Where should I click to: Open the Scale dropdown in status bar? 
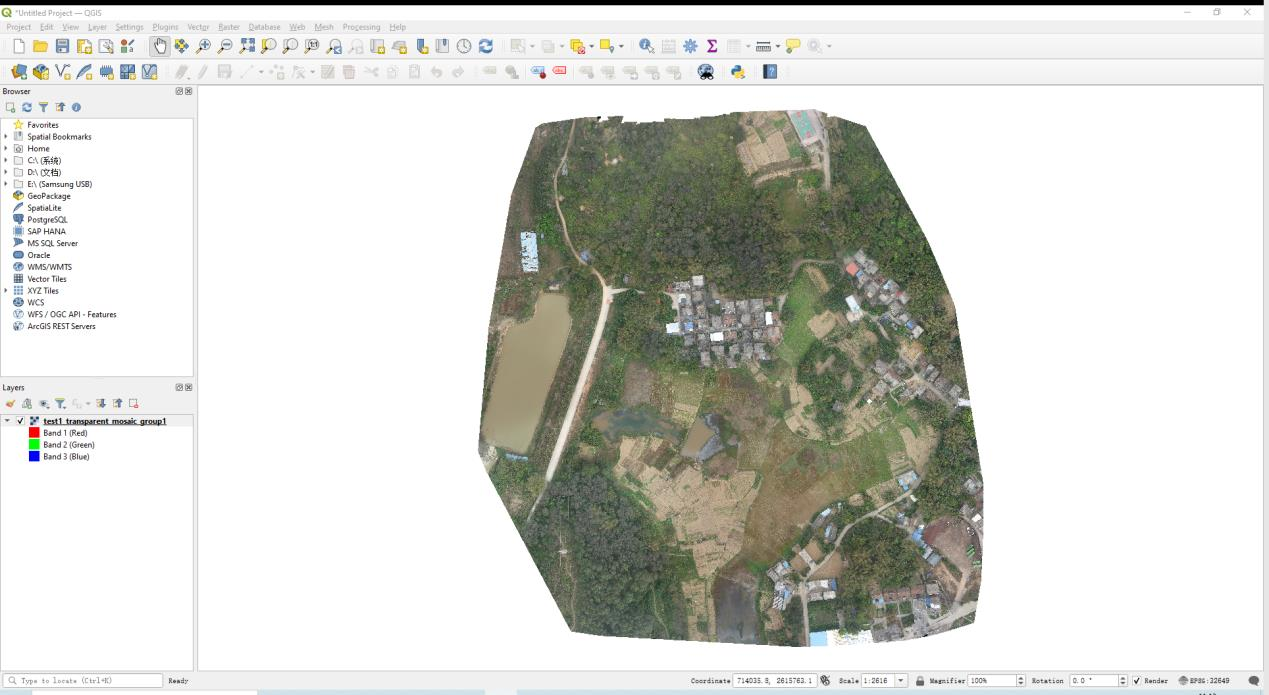(x=902, y=681)
